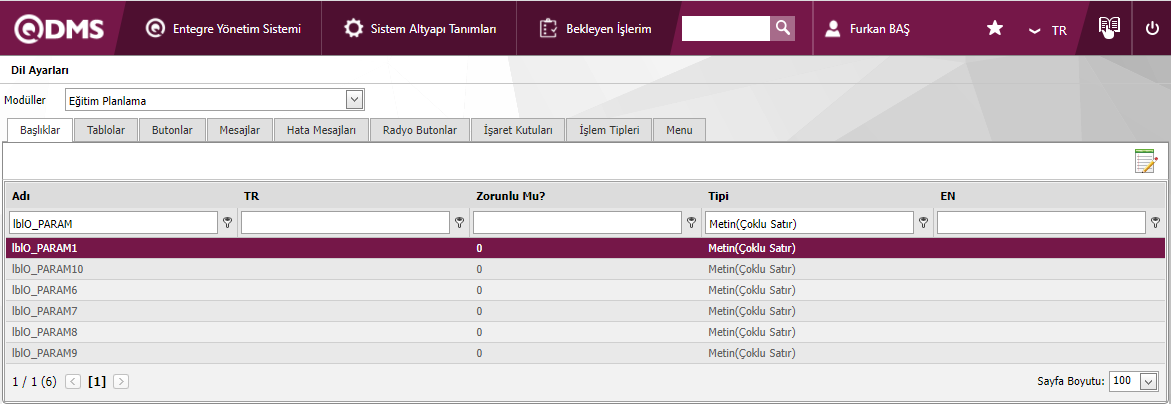The image size is (1171, 404).
Task: Click filter icon beside Tipi filter field
Action: coord(923,223)
